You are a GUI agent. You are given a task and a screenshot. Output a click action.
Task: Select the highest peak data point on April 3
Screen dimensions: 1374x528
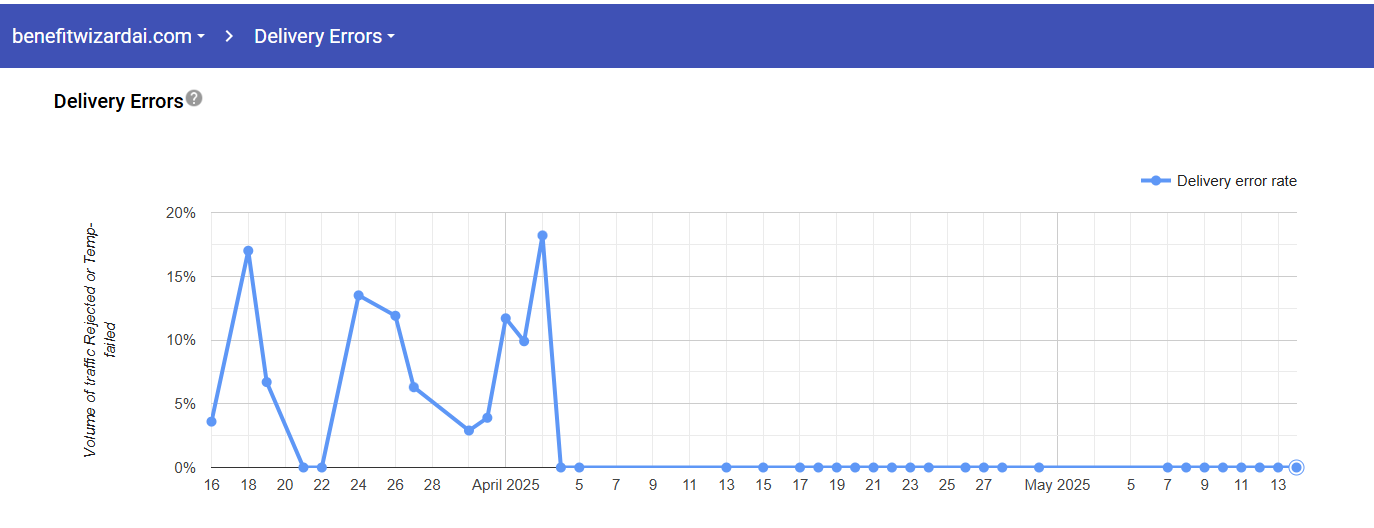(542, 236)
